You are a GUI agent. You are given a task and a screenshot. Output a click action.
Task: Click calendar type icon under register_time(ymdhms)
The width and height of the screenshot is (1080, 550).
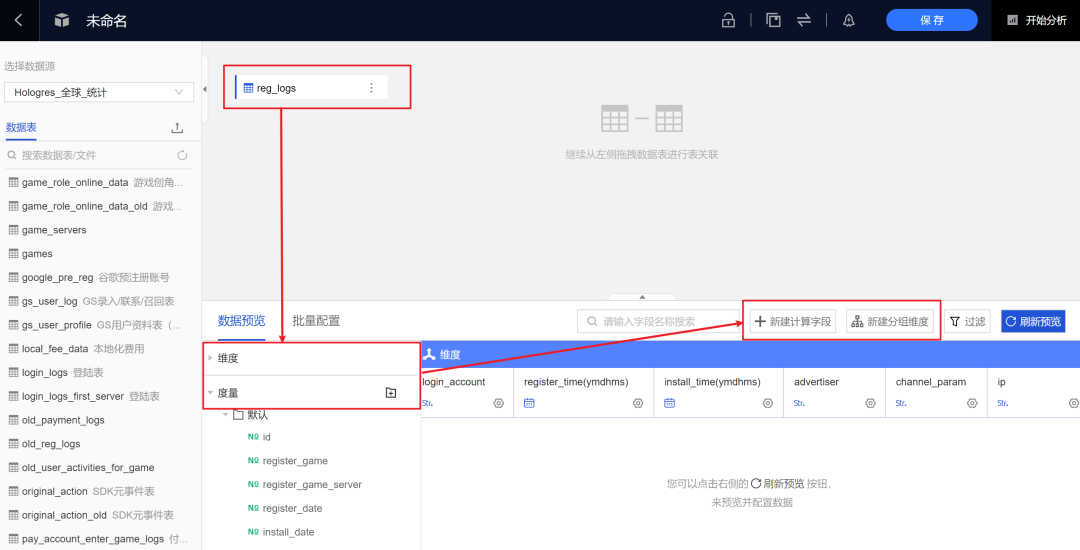pos(529,403)
